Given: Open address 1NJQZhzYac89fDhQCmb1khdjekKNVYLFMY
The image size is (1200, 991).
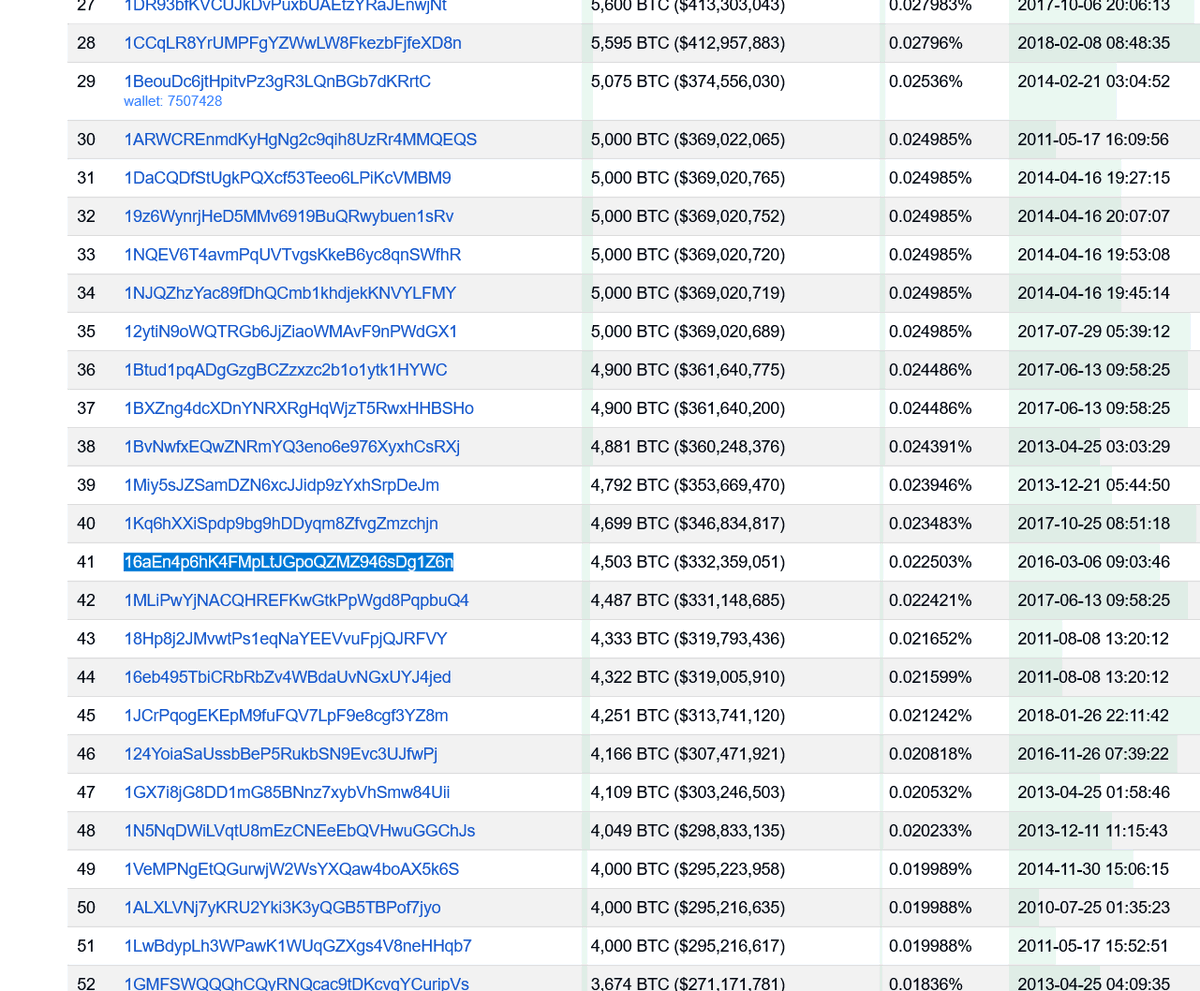Looking at the screenshot, I should click(x=290, y=293).
